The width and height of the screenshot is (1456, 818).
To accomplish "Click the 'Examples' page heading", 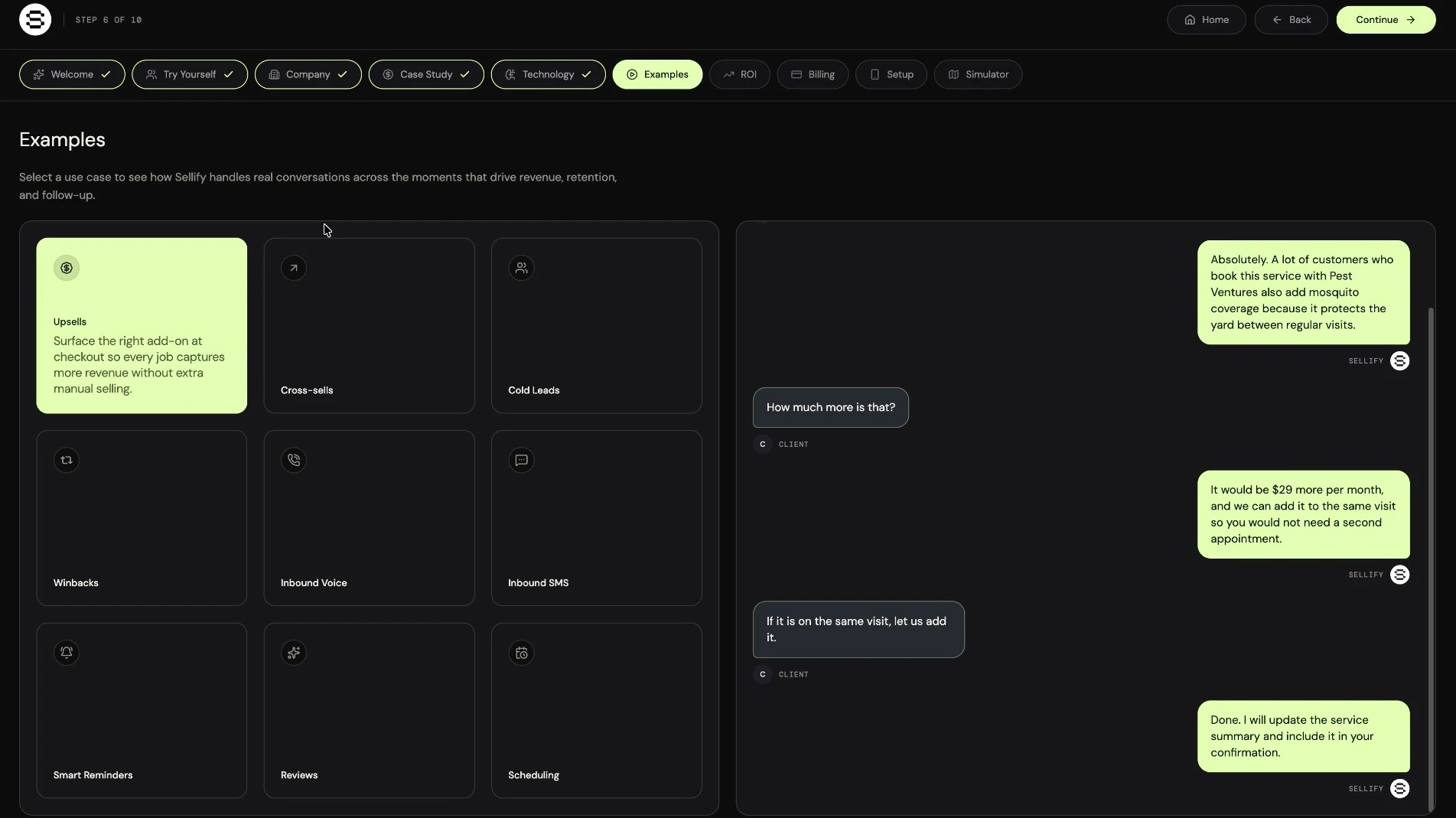I will pyautogui.click(x=62, y=140).
